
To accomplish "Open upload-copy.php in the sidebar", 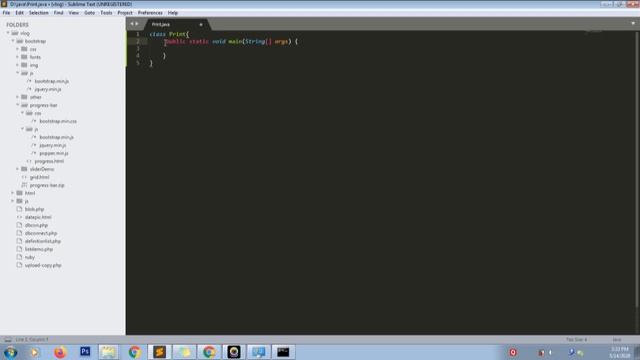I will pyautogui.click(x=43, y=265).
